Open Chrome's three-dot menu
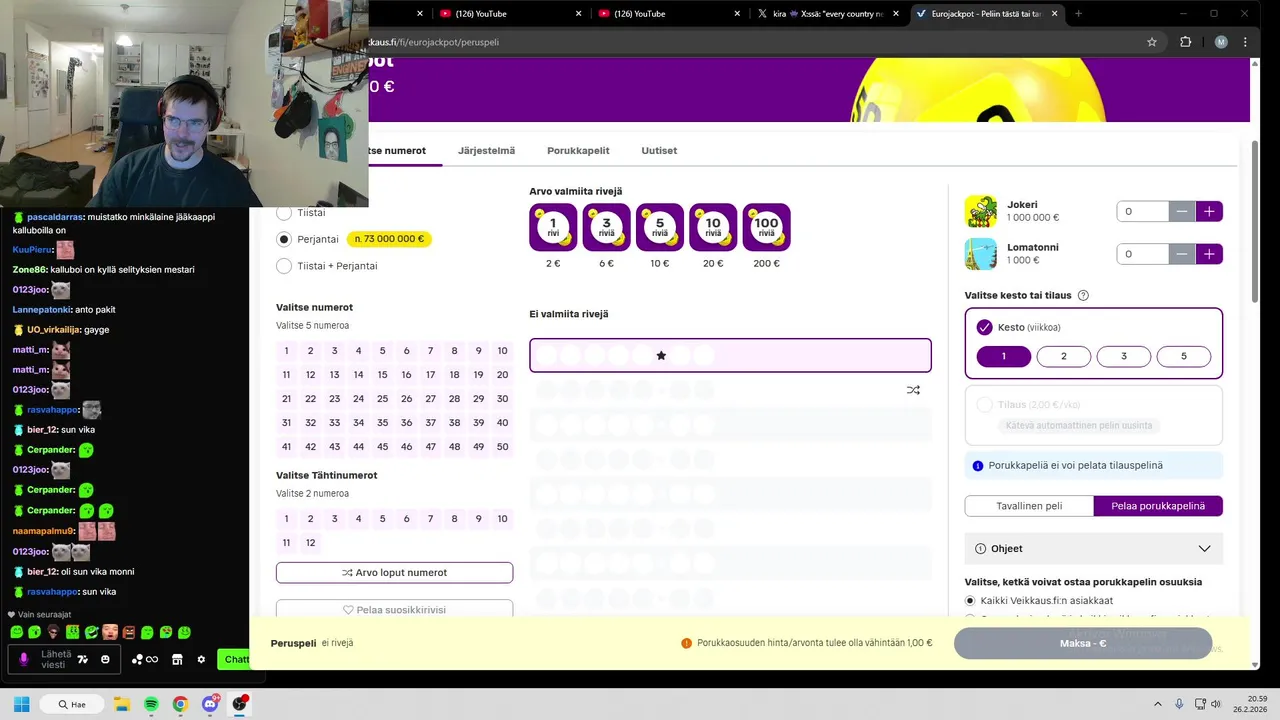 click(x=1245, y=42)
